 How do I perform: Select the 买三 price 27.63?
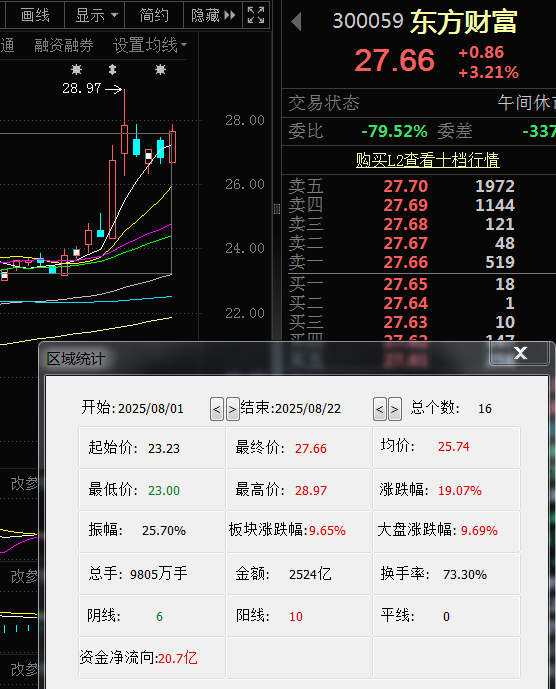(x=405, y=322)
